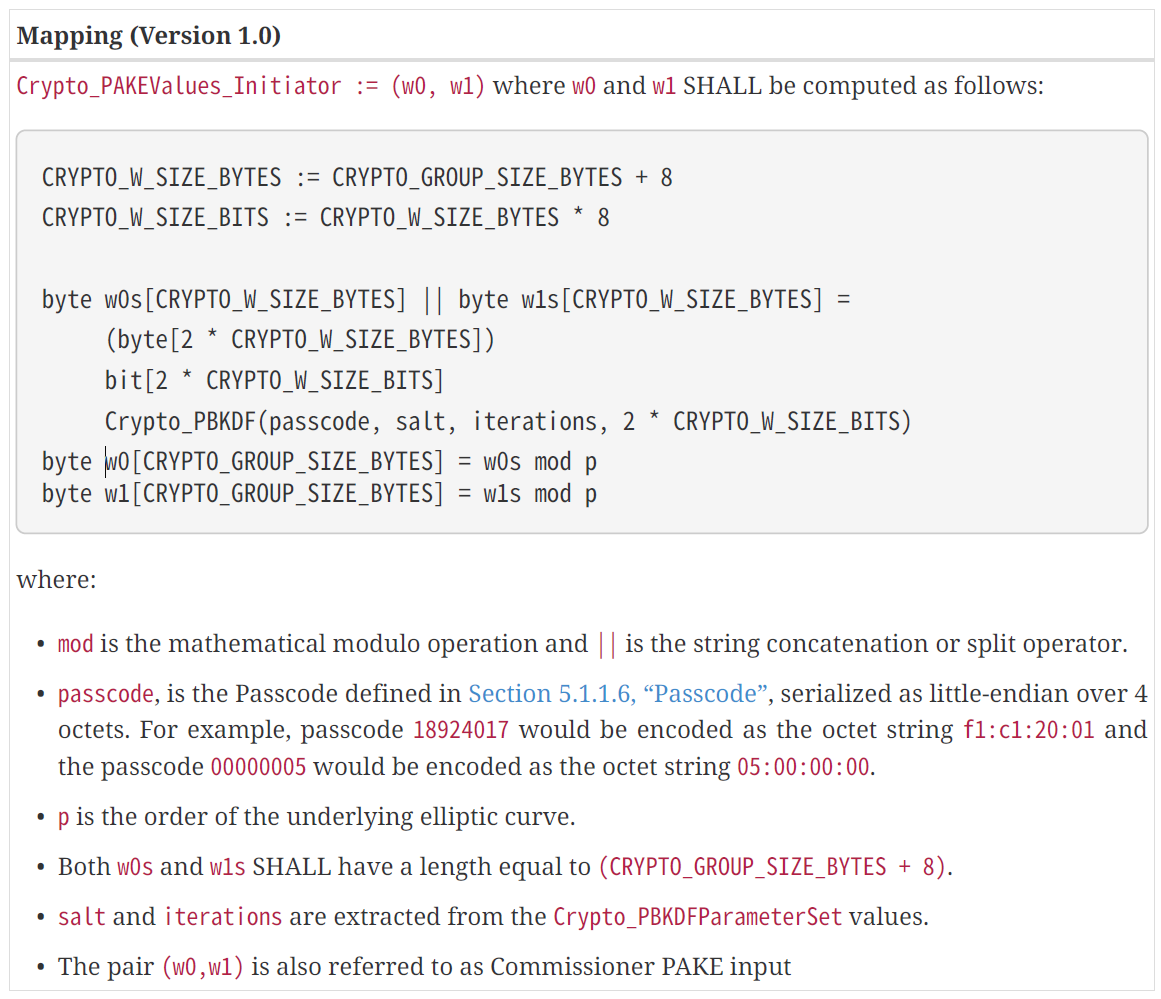This screenshot has width=1161, height=999.
Task: Click the Crypto_PAKEValues_Initiator code term
Action: (179, 86)
